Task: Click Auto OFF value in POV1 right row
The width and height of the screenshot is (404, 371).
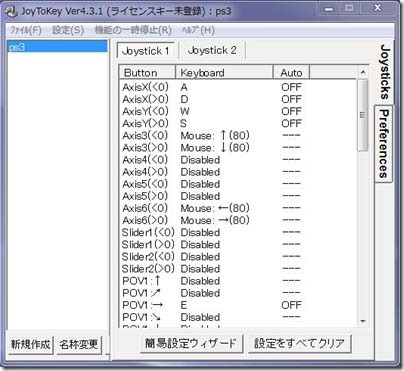Action: (291, 305)
